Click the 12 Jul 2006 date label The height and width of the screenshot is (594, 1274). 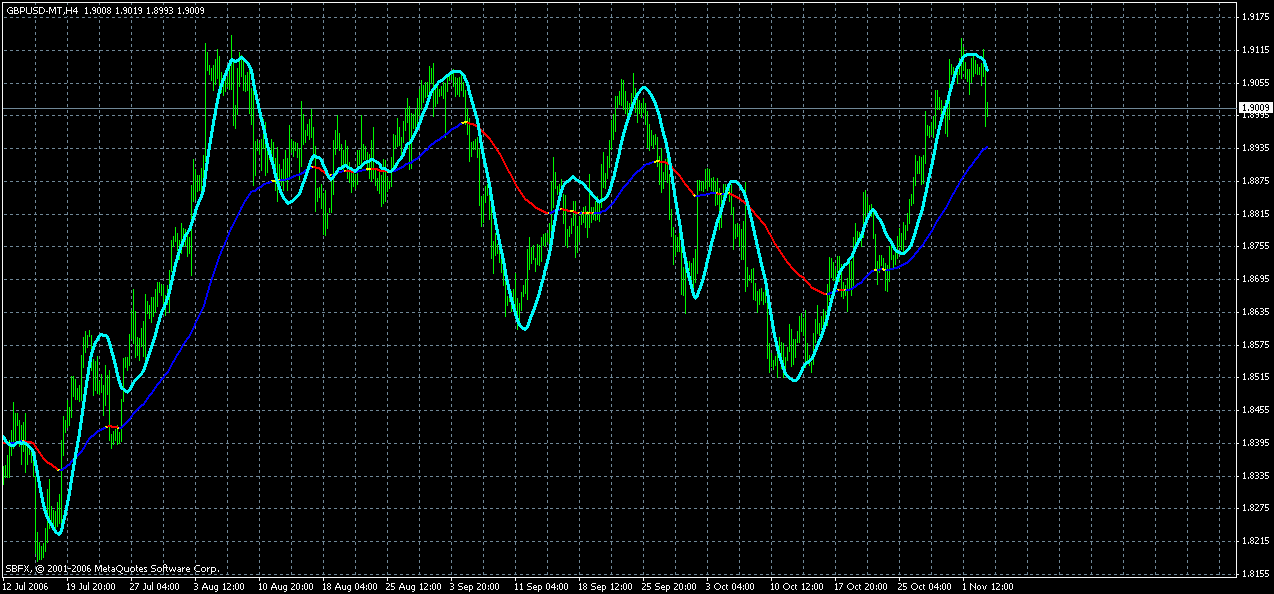pyautogui.click(x=25, y=586)
